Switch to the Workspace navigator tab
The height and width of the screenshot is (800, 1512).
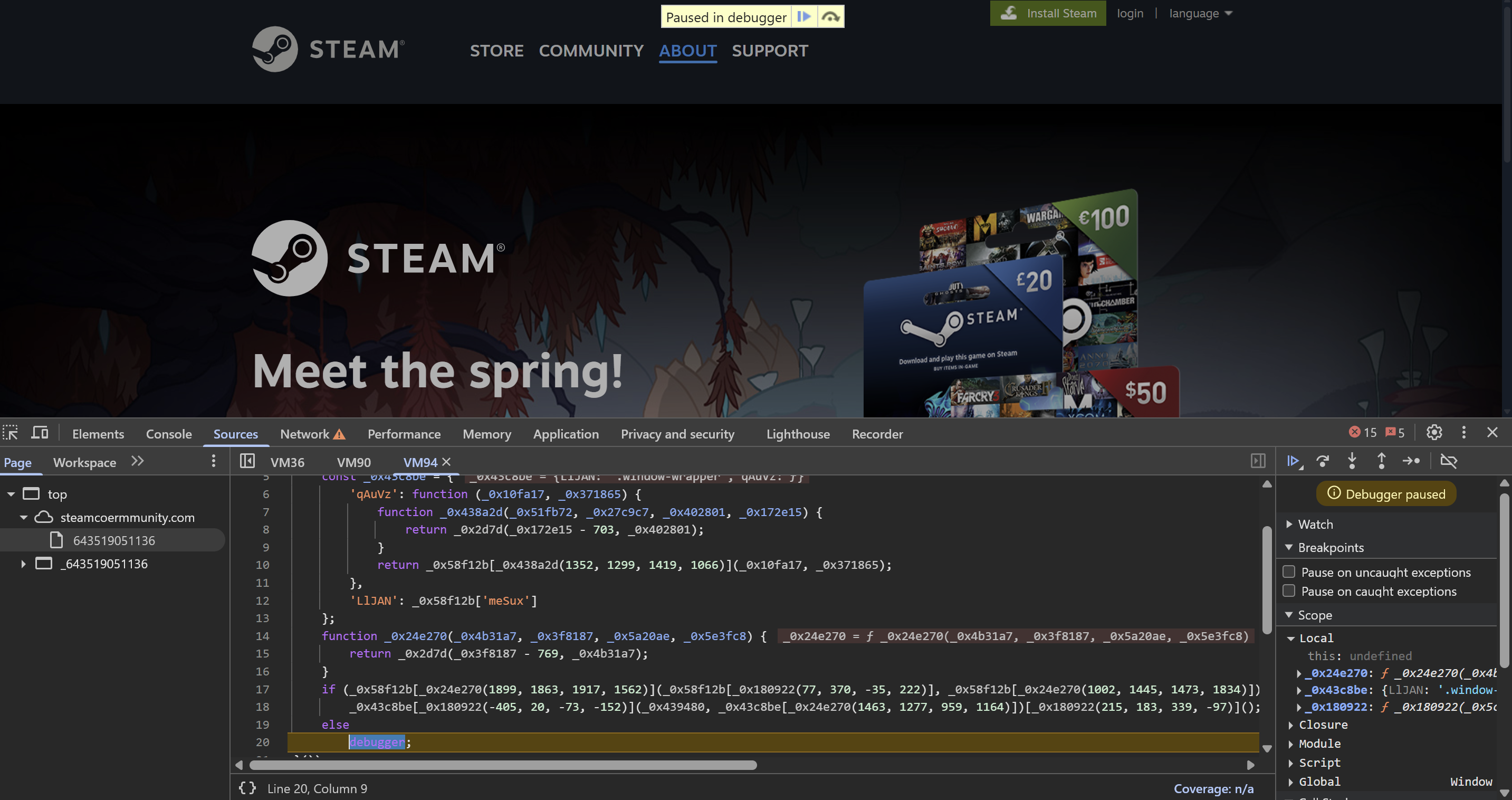pos(84,462)
